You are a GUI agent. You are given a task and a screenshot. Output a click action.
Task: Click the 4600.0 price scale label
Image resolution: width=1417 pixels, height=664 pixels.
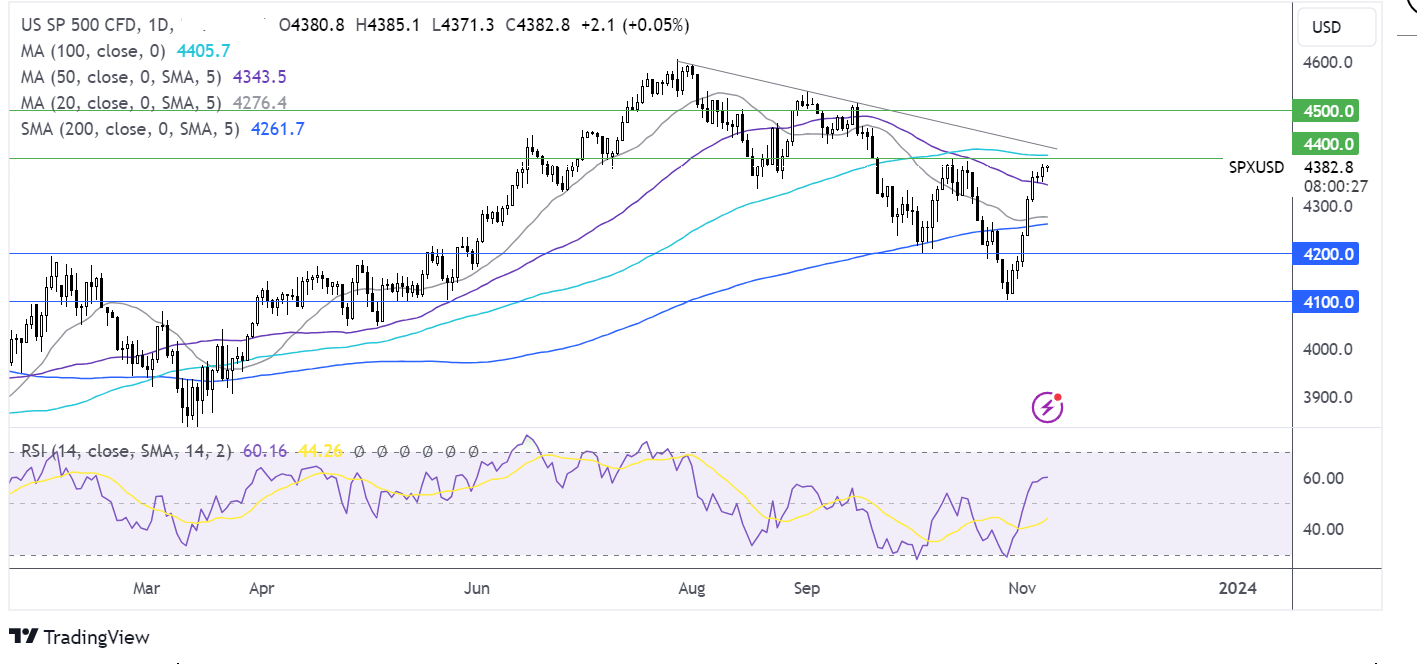click(x=1329, y=62)
